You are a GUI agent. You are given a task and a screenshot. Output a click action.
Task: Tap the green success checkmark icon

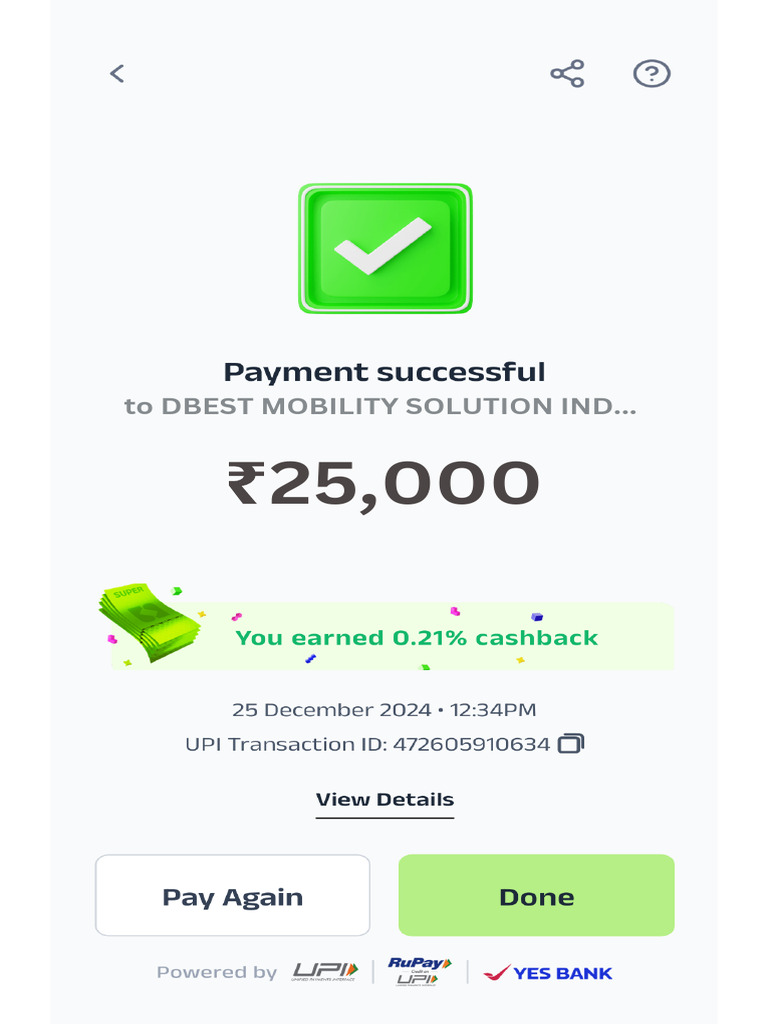click(x=385, y=248)
